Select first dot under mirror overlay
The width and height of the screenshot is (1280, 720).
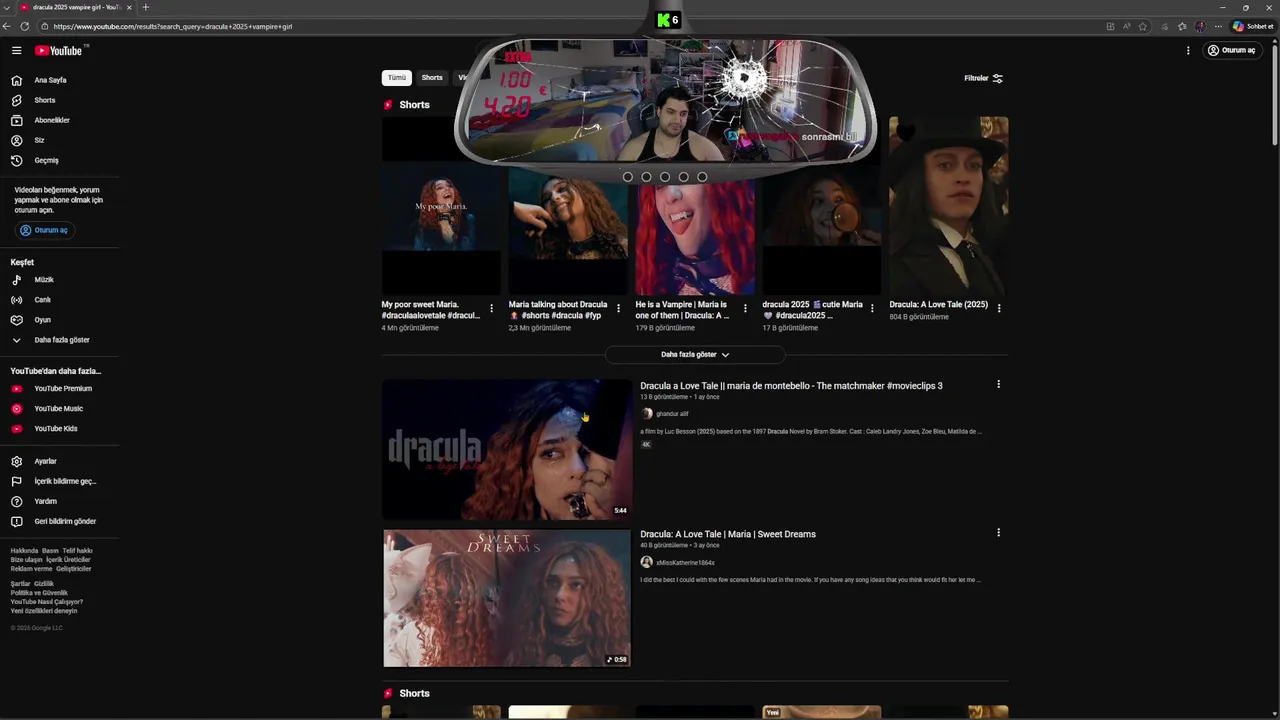coord(628,177)
